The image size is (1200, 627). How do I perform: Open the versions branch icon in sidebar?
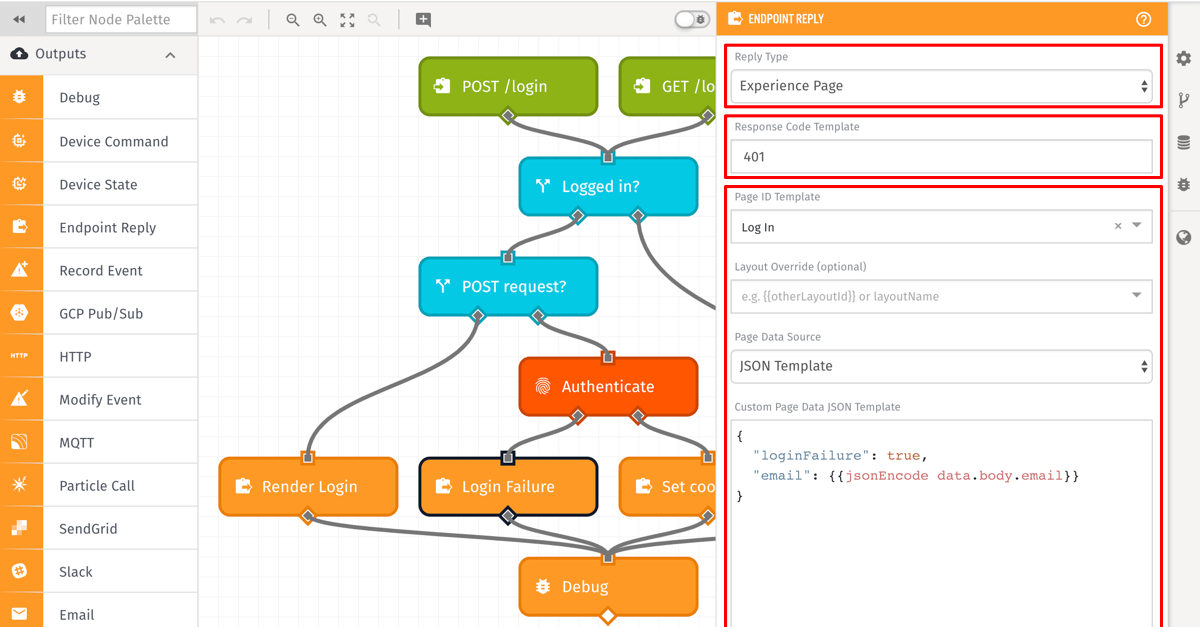pyautogui.click(x=1184, y=100)
